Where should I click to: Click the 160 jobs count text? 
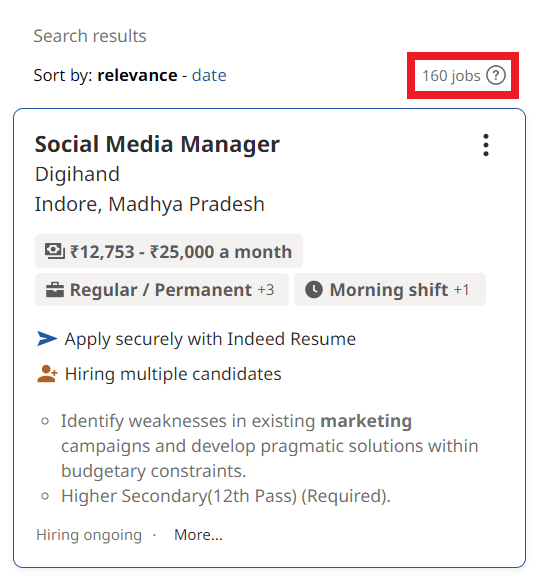pyautogui.click(x=451, y=76)
